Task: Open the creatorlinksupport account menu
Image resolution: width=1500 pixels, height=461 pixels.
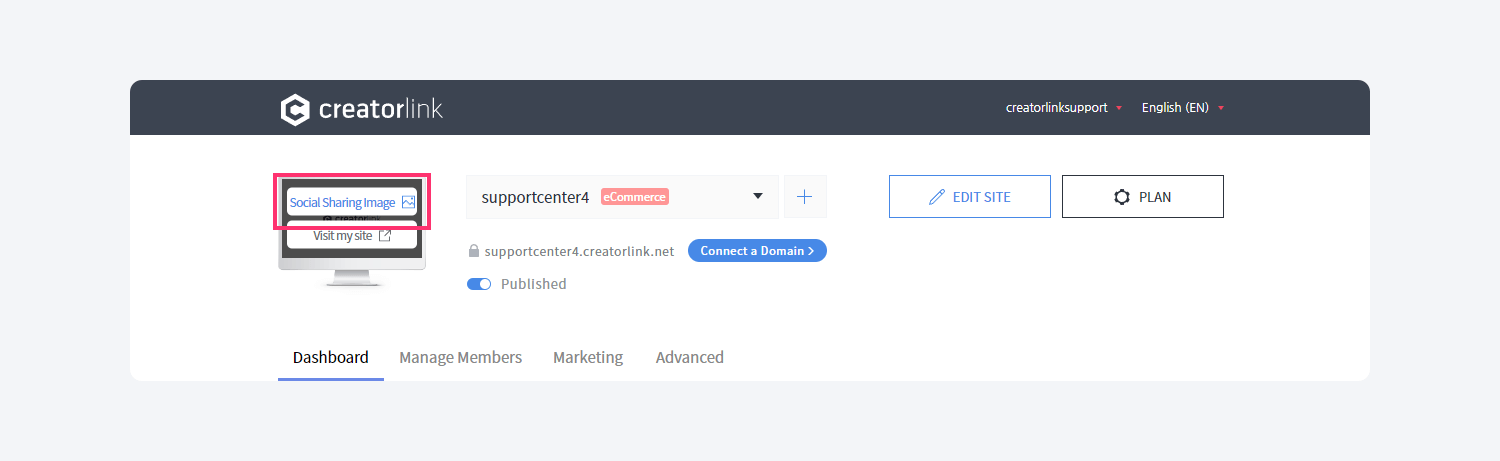Action: 1064,107
